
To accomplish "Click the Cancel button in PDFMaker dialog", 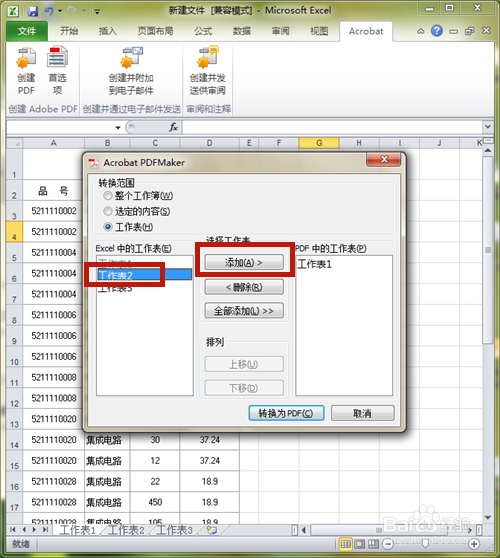I will coord(362,413).
